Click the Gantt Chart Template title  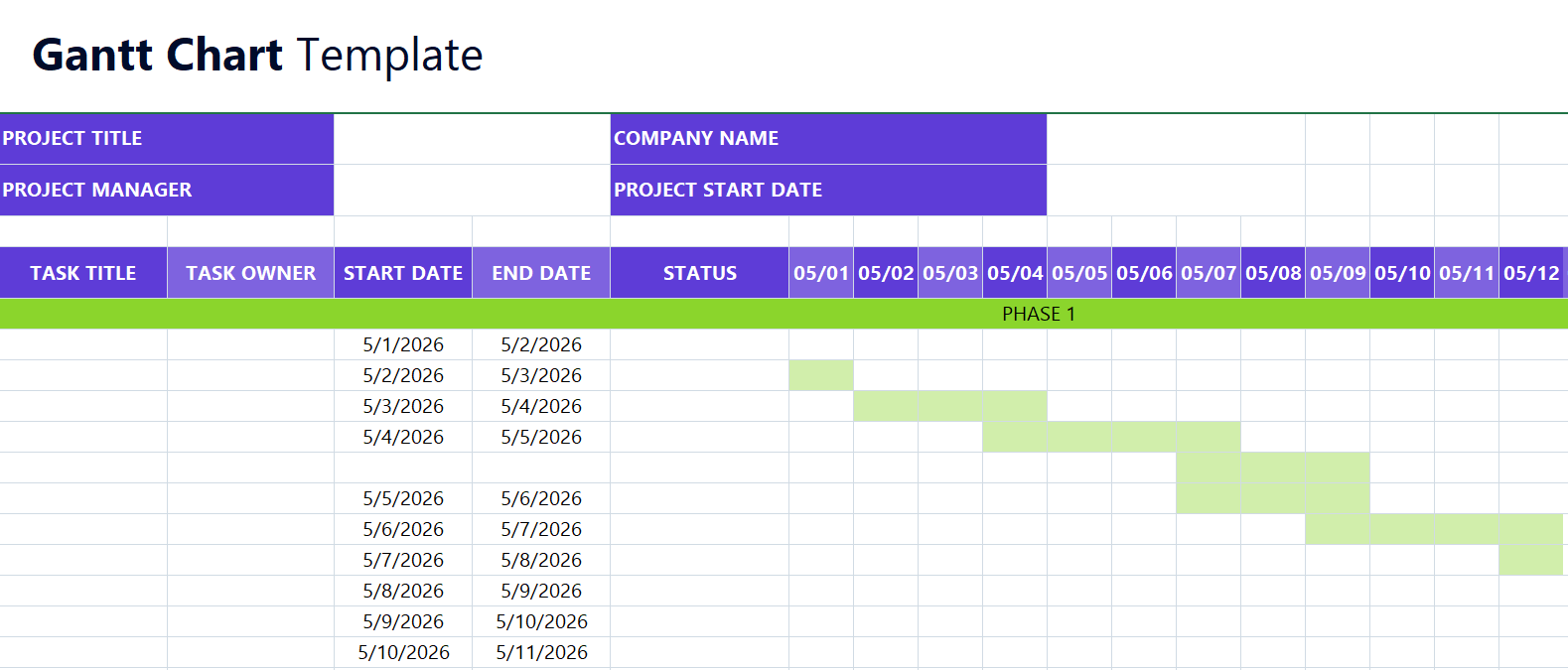tap(258, 56)
